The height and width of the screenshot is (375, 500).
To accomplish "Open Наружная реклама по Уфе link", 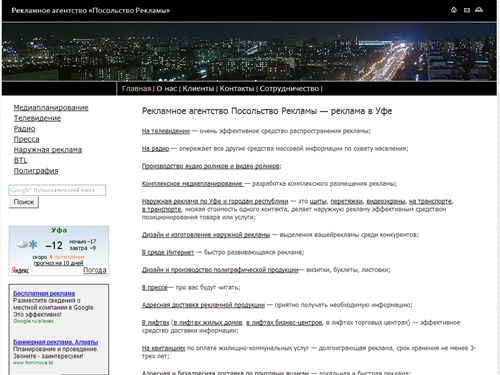I will 215,201.
